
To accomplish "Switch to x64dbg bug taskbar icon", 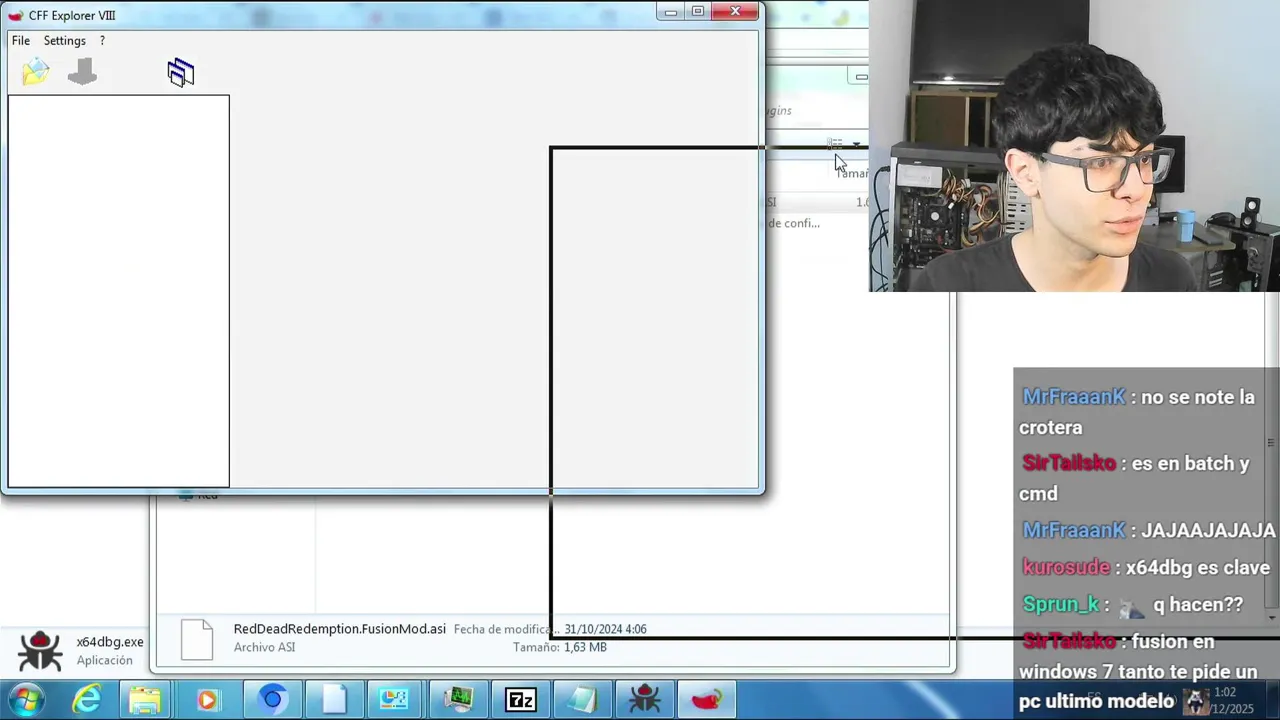I will (644, 700).
